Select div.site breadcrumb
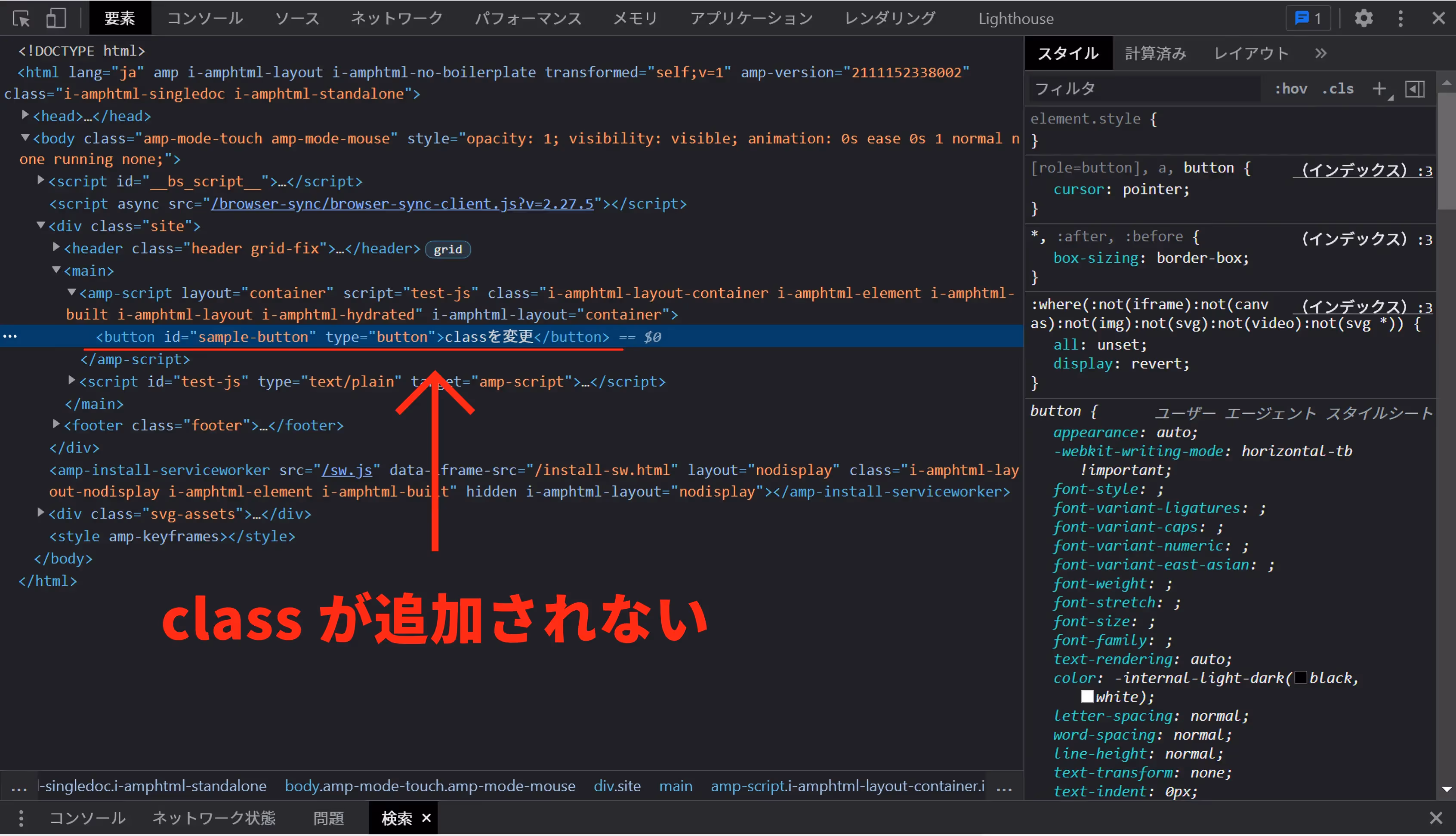The height and width of the screenshot is (836, 1456). point(617,786)
